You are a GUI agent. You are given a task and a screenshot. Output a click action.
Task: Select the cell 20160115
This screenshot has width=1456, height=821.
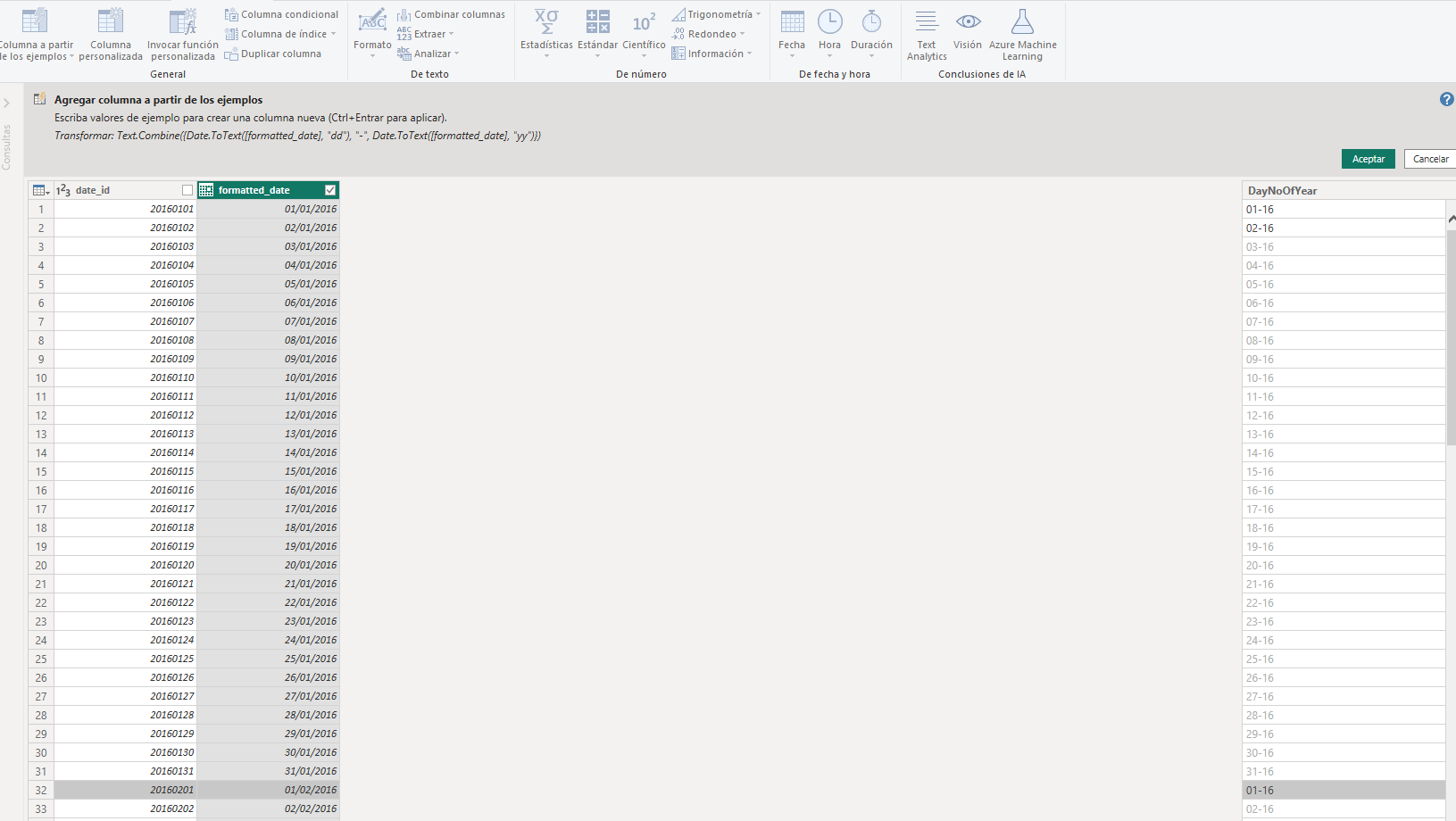pyautogui.click(x=125, y=471)
